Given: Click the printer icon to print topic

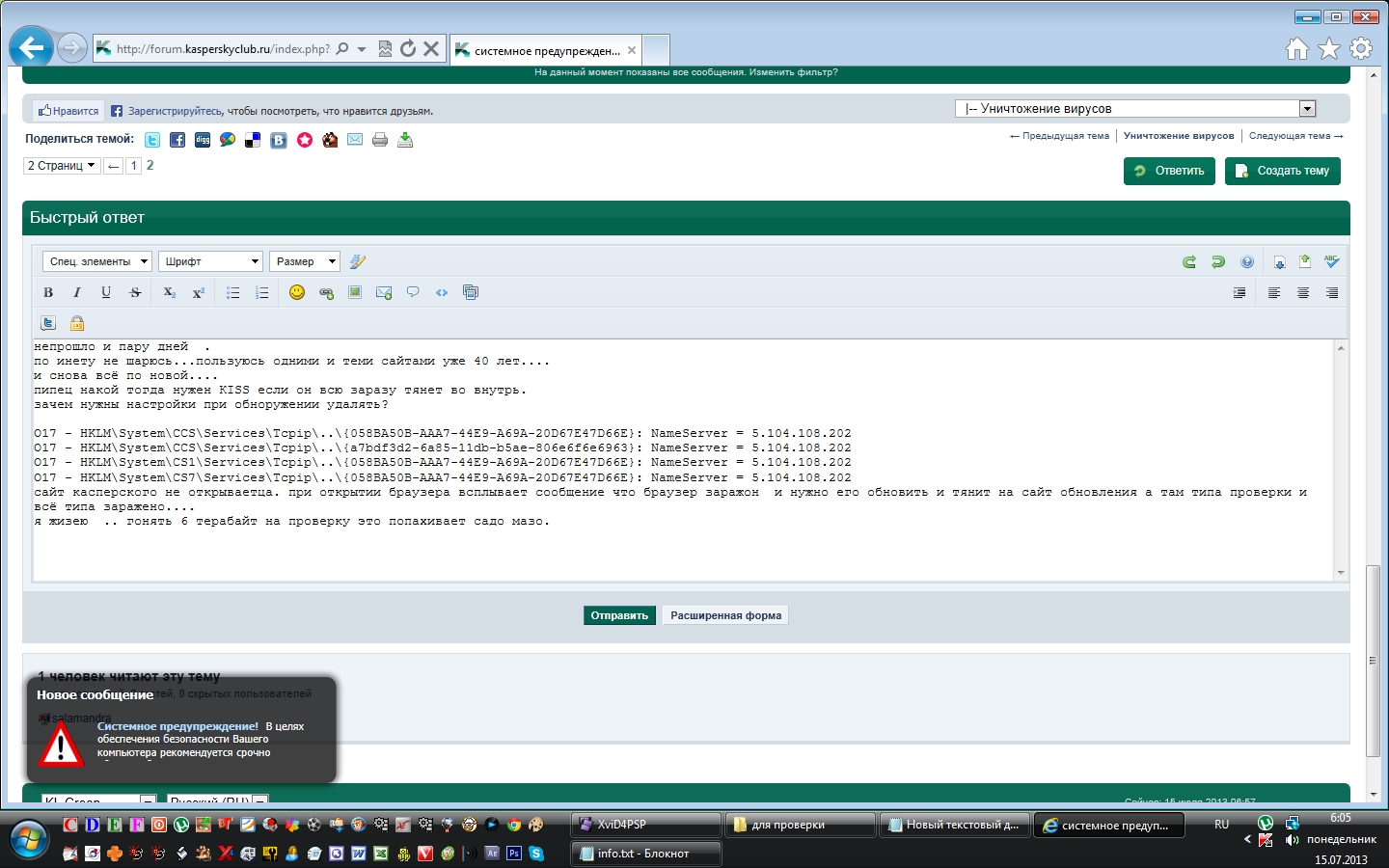Looking at the screenshot, I should [x=380, y=140].
